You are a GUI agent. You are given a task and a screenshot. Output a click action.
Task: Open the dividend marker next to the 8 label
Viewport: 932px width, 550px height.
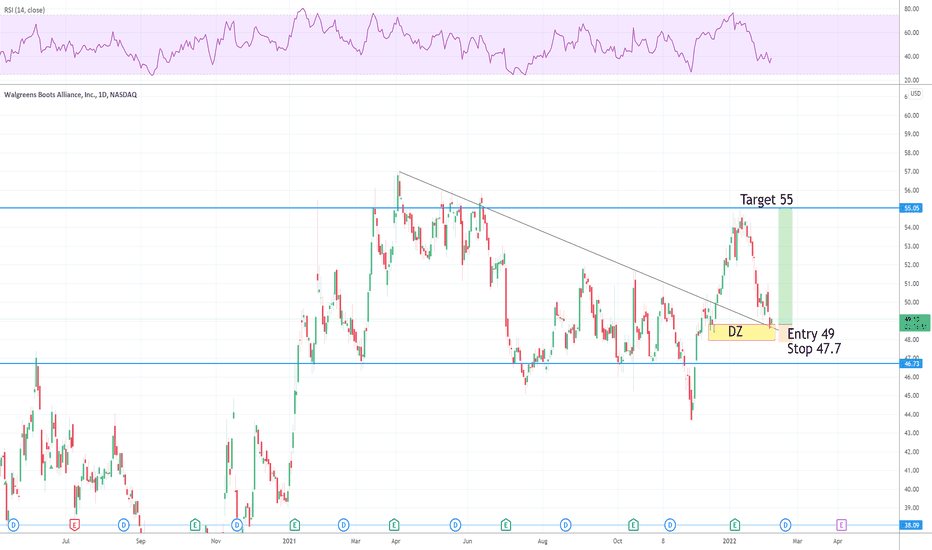[670, 525]
